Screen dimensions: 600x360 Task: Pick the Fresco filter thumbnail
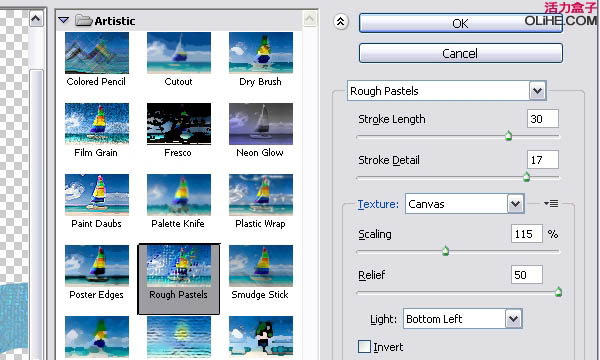[x=179, y=124]
